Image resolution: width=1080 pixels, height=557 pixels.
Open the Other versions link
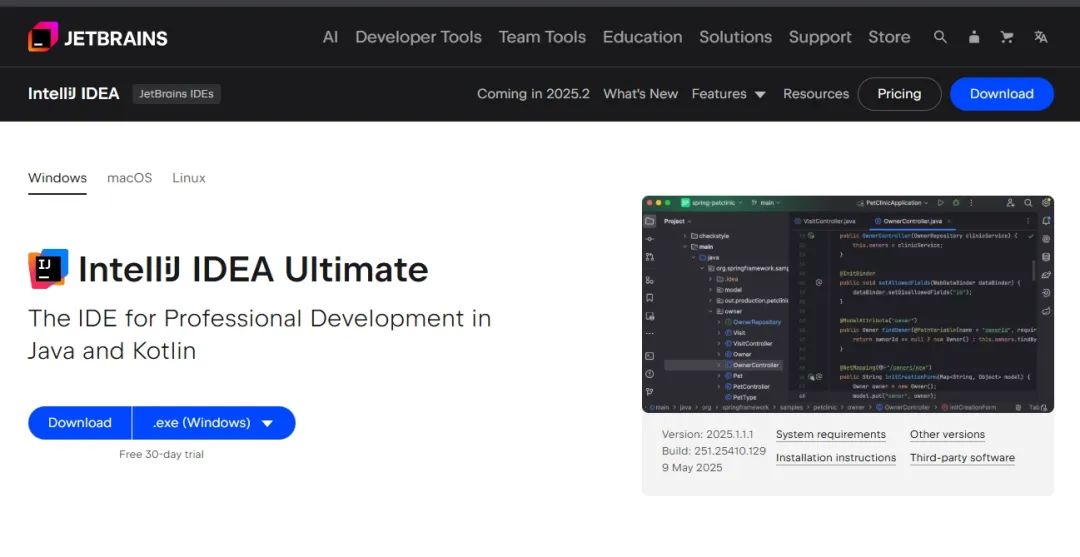click(947, 434)
